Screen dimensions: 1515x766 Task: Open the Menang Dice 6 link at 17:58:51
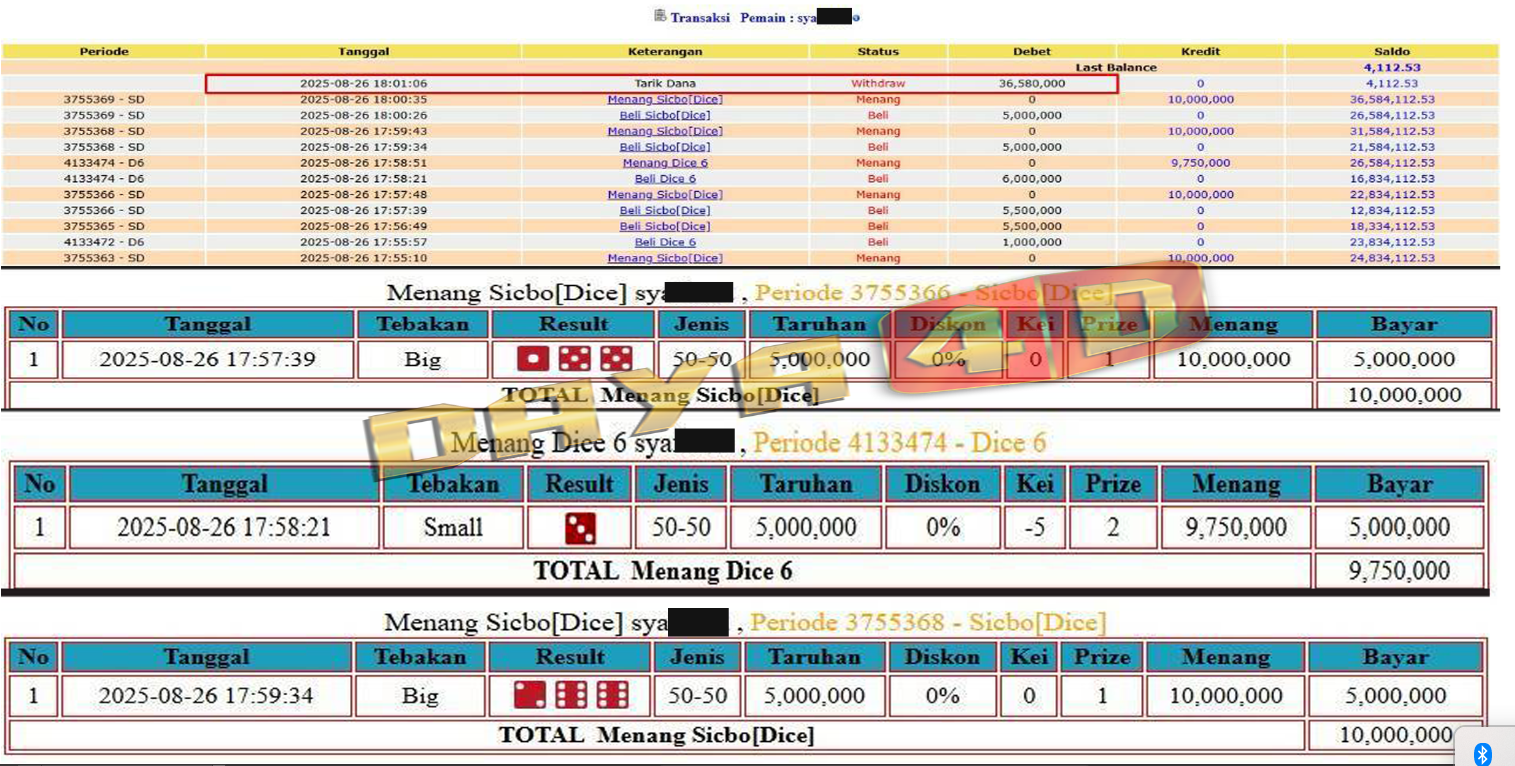(665, 163)
